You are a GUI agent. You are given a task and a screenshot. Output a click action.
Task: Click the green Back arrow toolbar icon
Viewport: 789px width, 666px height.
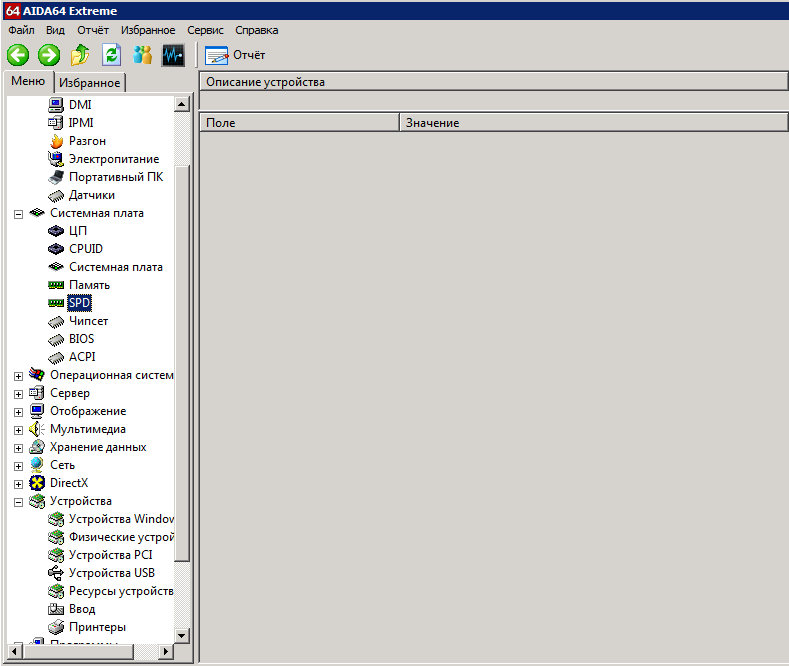pyautogui.click(x=18, y=55)
